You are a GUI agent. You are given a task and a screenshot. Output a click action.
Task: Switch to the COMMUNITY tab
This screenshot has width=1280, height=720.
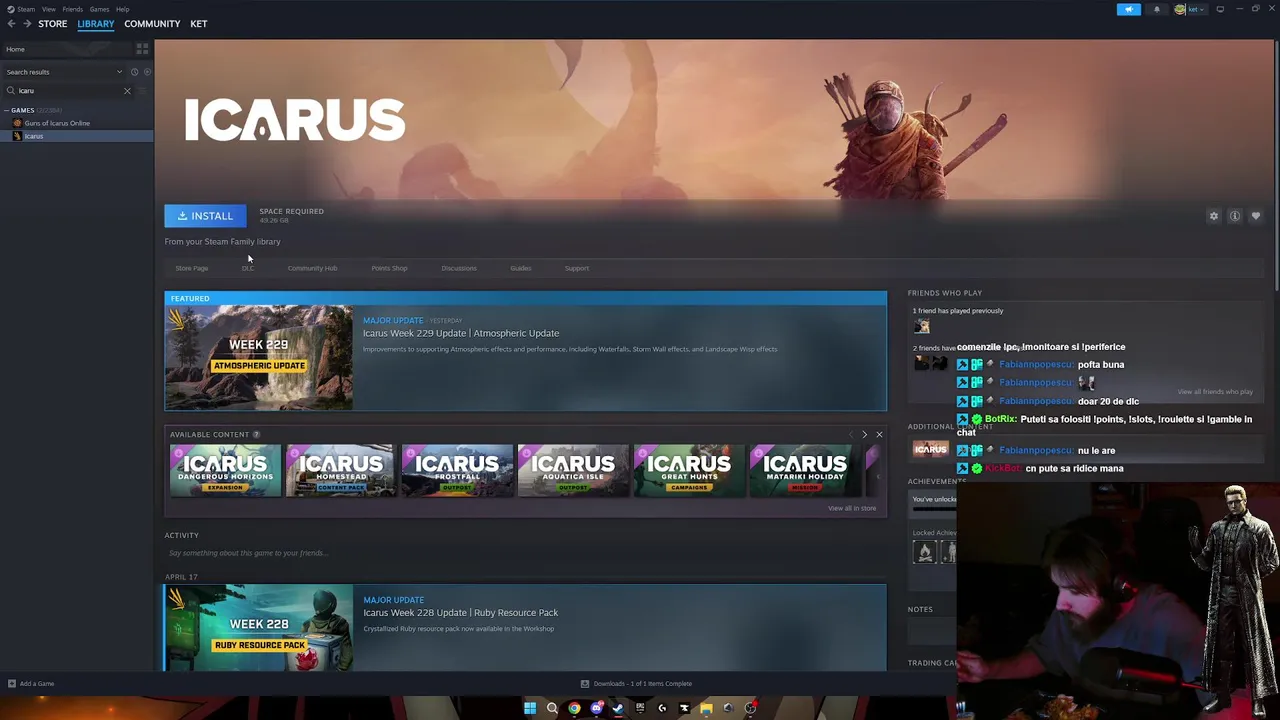(152, 24)
